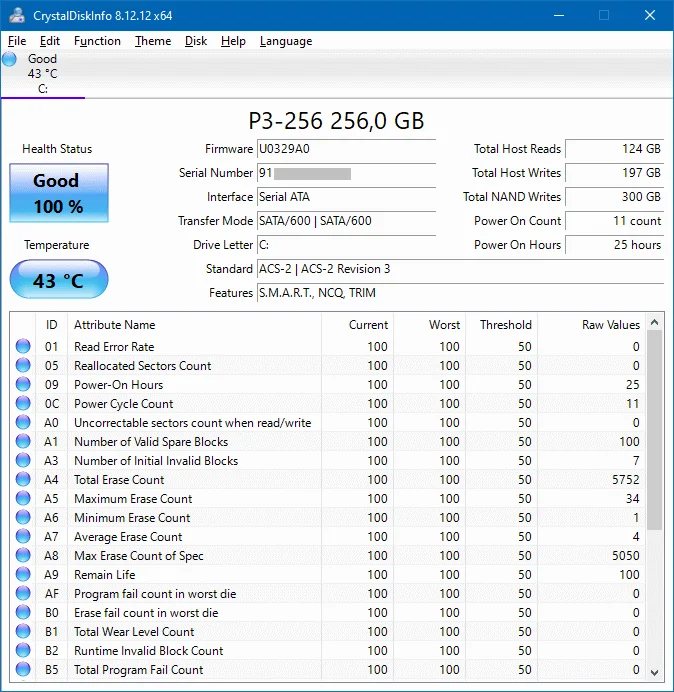Screen dimensions: 674x692
Task: Click the Power On Hours value 25 hours
Action: tap(614, 245)
